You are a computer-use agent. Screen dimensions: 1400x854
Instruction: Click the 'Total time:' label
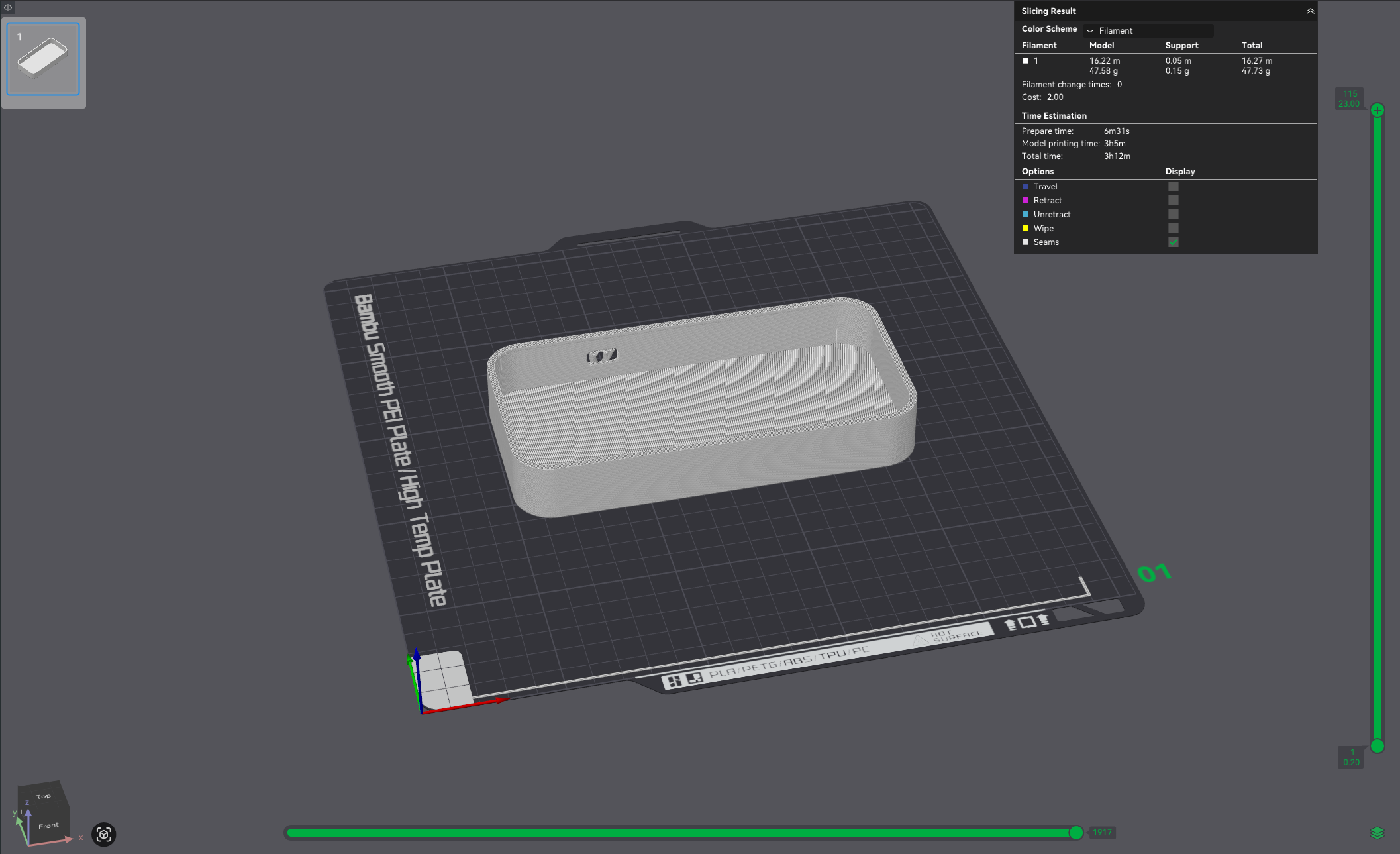(x=1042, y=156)
